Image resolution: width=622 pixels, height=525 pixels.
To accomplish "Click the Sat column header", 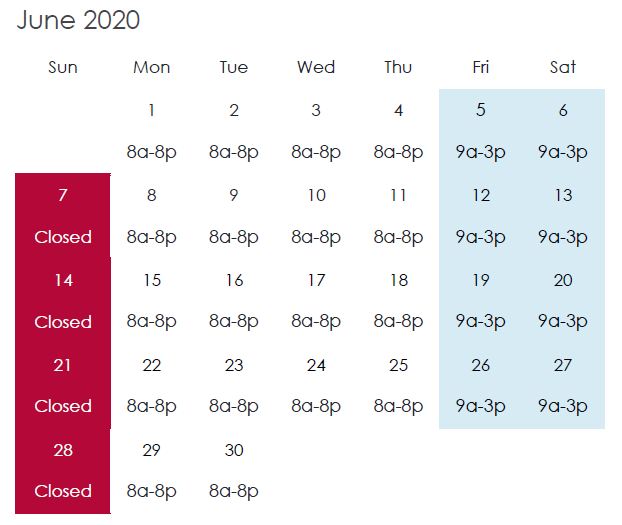I will point(562,67).
